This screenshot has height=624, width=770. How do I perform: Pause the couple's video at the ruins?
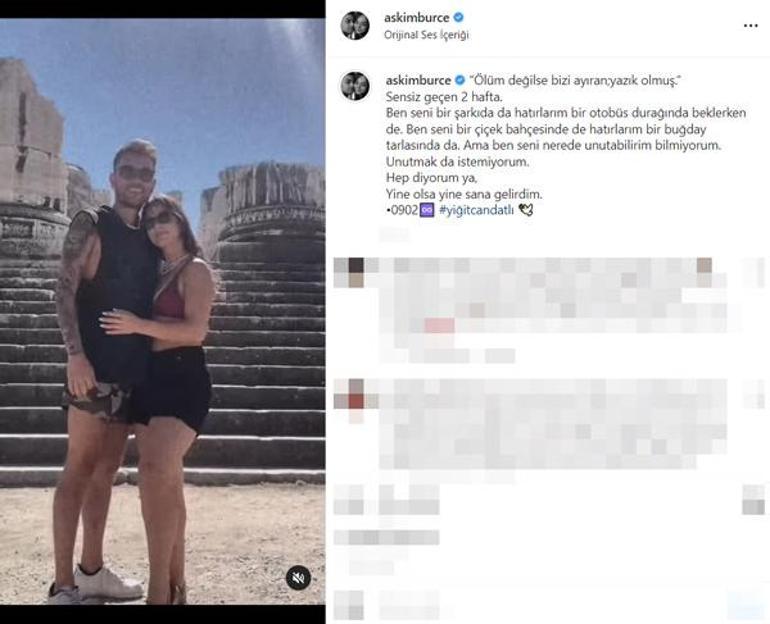(162, 312)
